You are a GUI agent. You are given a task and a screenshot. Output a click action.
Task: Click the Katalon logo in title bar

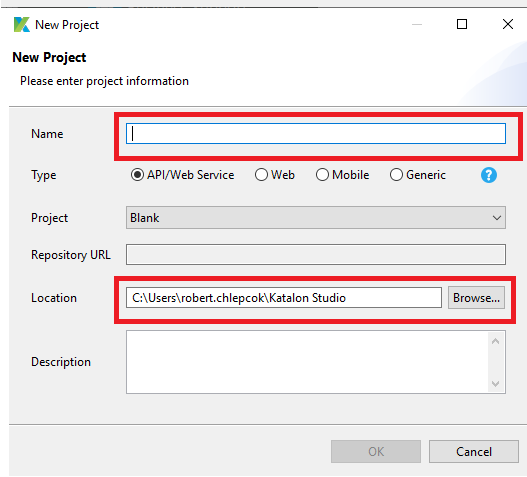[x=22, y=25]
